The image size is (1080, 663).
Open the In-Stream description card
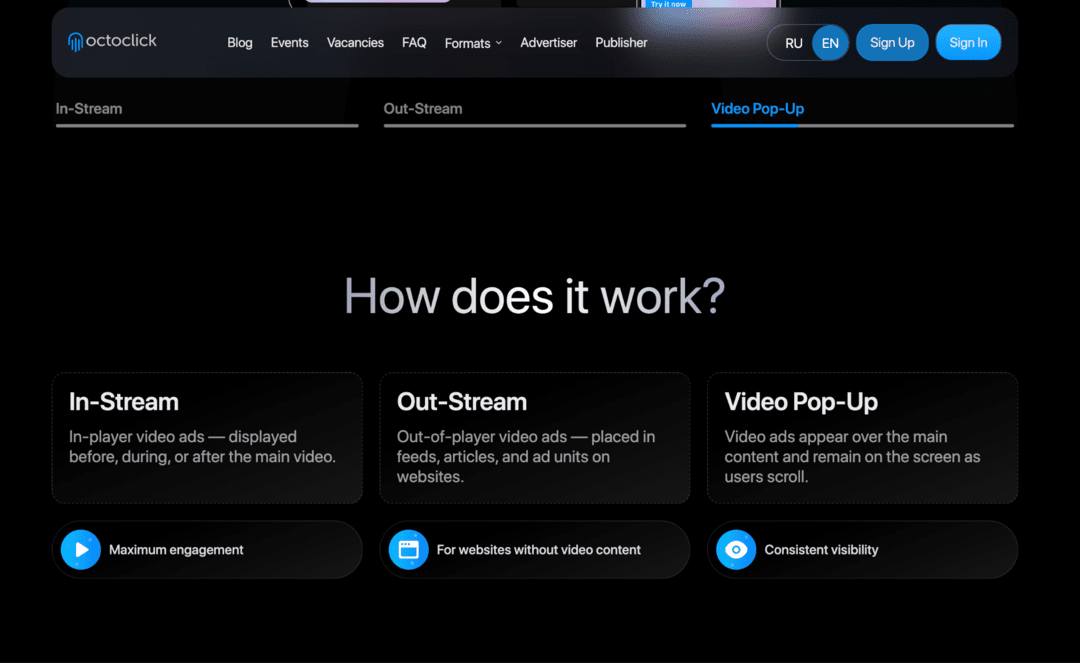click(207, 438)
